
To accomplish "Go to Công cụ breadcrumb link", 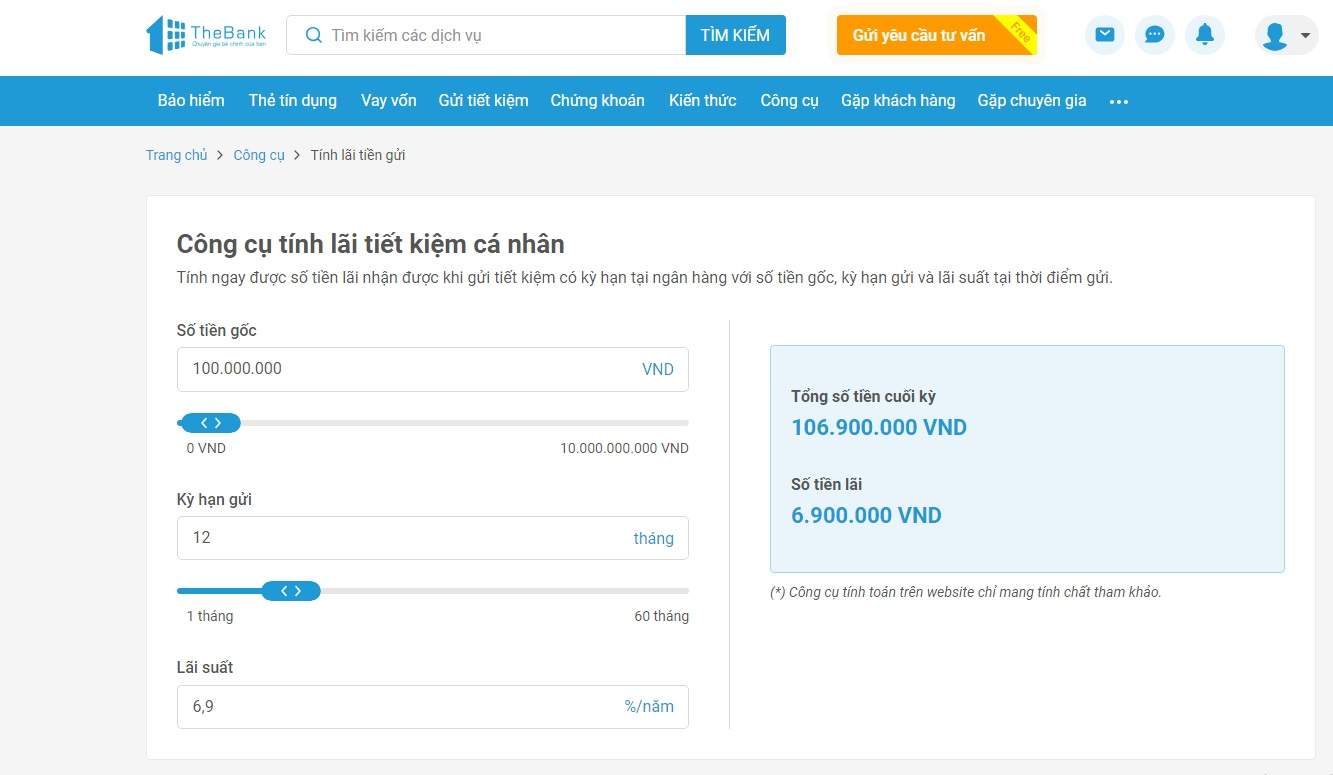I will click(259, 155).
